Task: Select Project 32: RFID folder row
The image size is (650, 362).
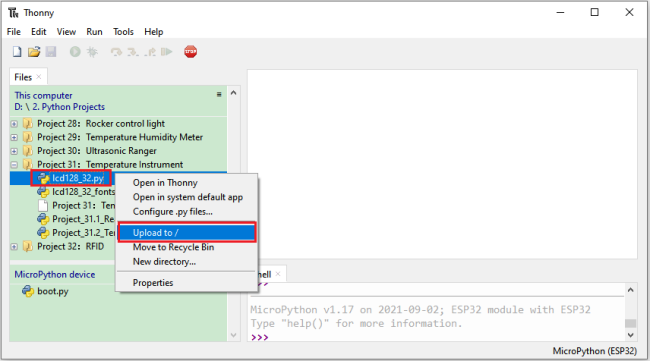Action: click(70, 247)
